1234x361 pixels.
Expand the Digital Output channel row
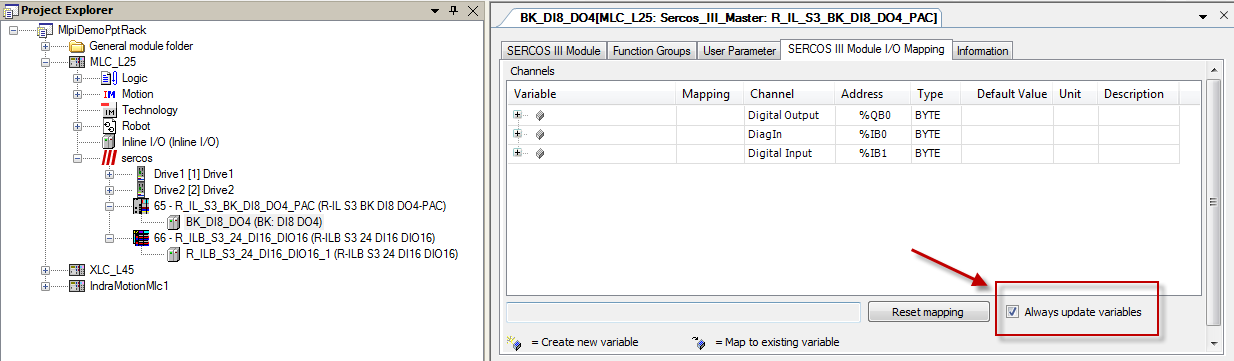point(518,115)
